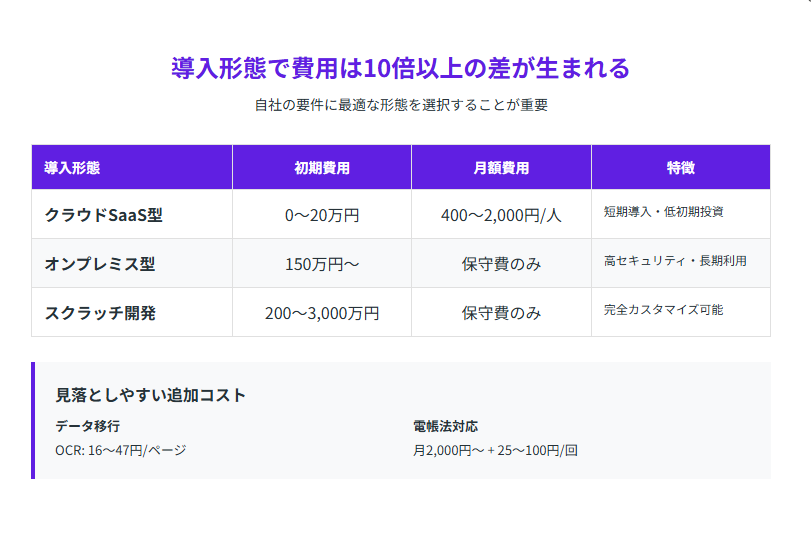Click the OCR: 16〜47円/ページ text
This screenshot has height=543, width=811.
tap(121, 450)
